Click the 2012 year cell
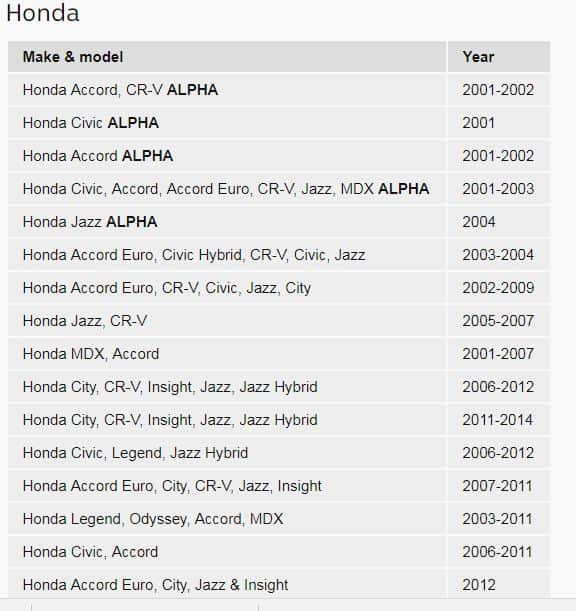The image size is (576, 611). (499, 585)
